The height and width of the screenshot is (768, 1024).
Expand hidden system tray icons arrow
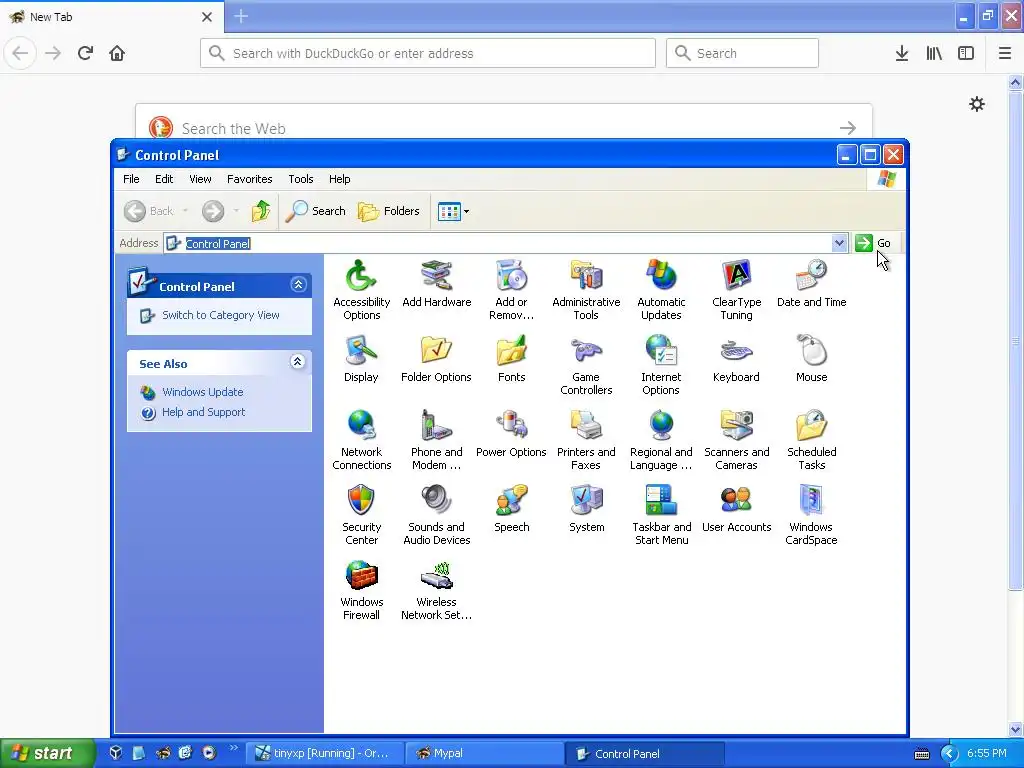(949, 754)
